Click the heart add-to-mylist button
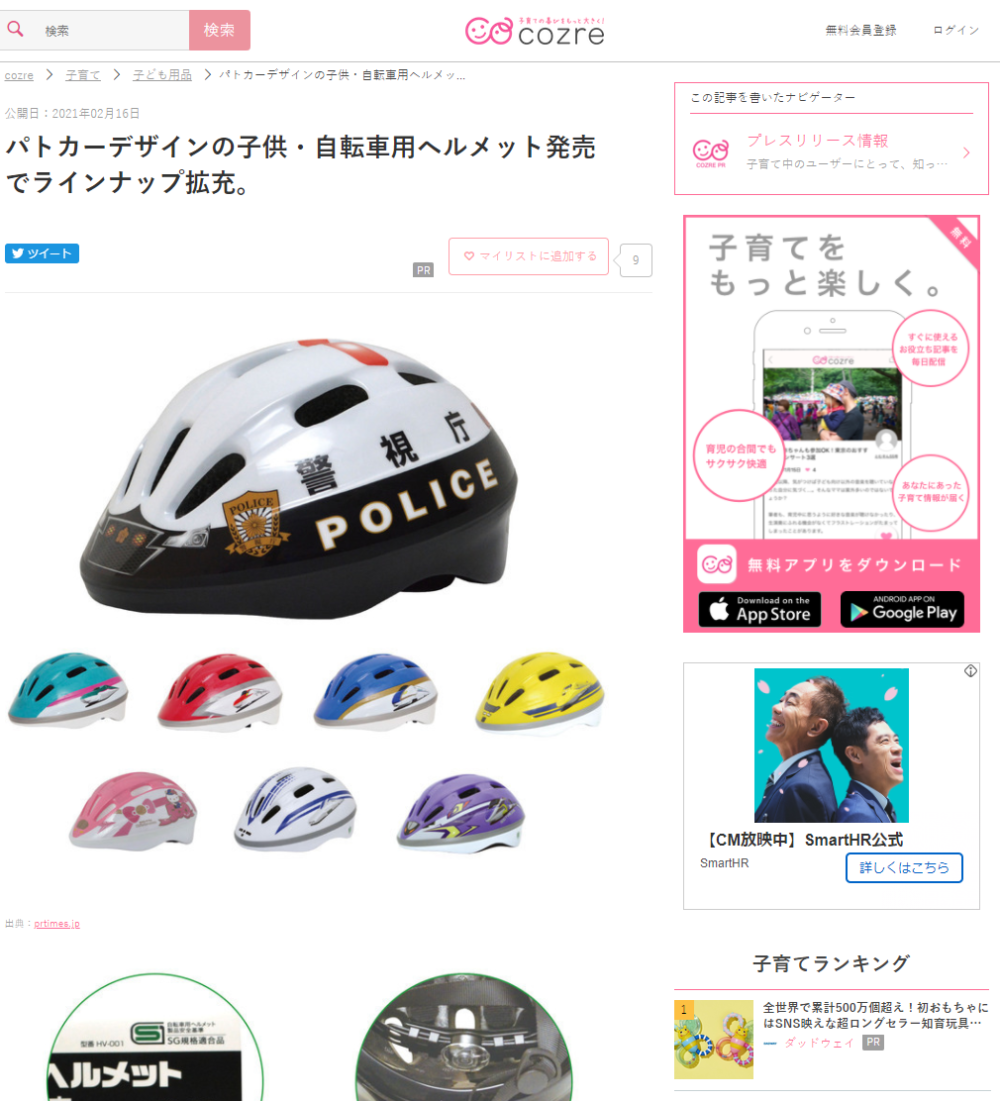The image size is (1000, 1101). click(529, 256)
